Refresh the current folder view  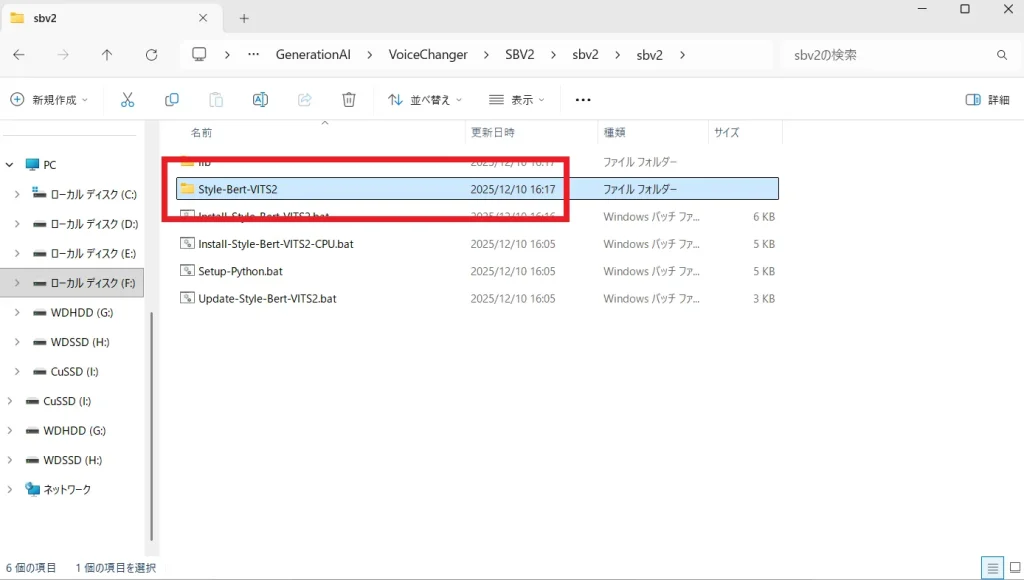(151, 55)
